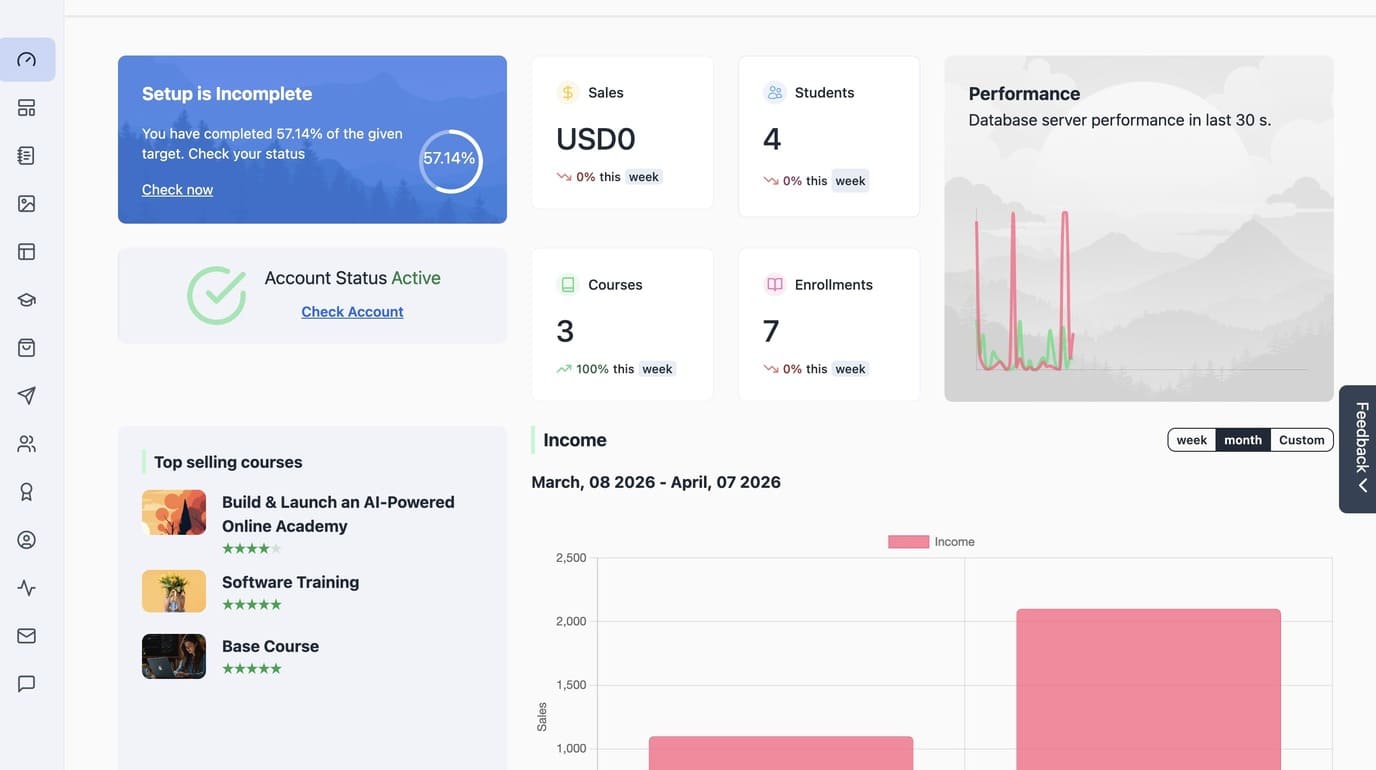Open the Base Course title
The height and width of the screenshot is (770, 1376).
pyautogui.click(x=270, y=646)
